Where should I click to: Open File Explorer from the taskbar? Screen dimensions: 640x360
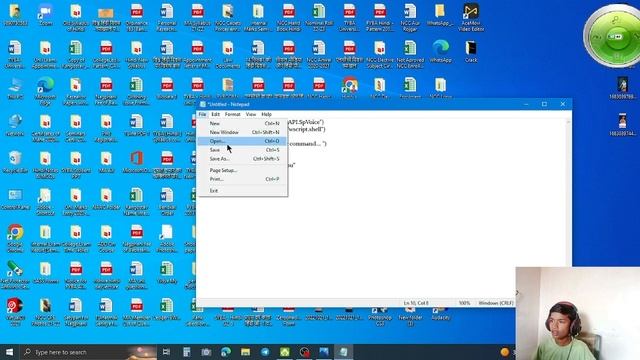(x=245, y=352)
